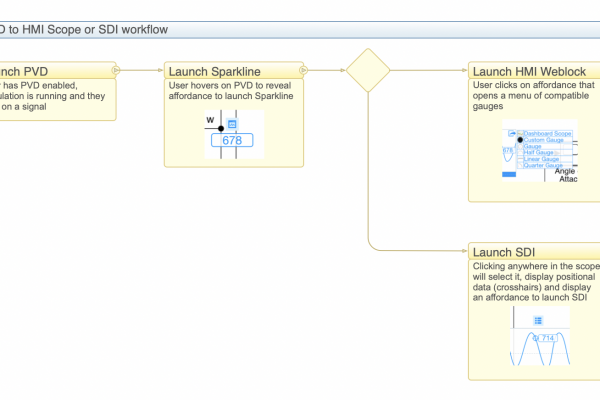
Task: Choose Dashboard Scope in the gauge menu
Action: click(x=548, y=133)
